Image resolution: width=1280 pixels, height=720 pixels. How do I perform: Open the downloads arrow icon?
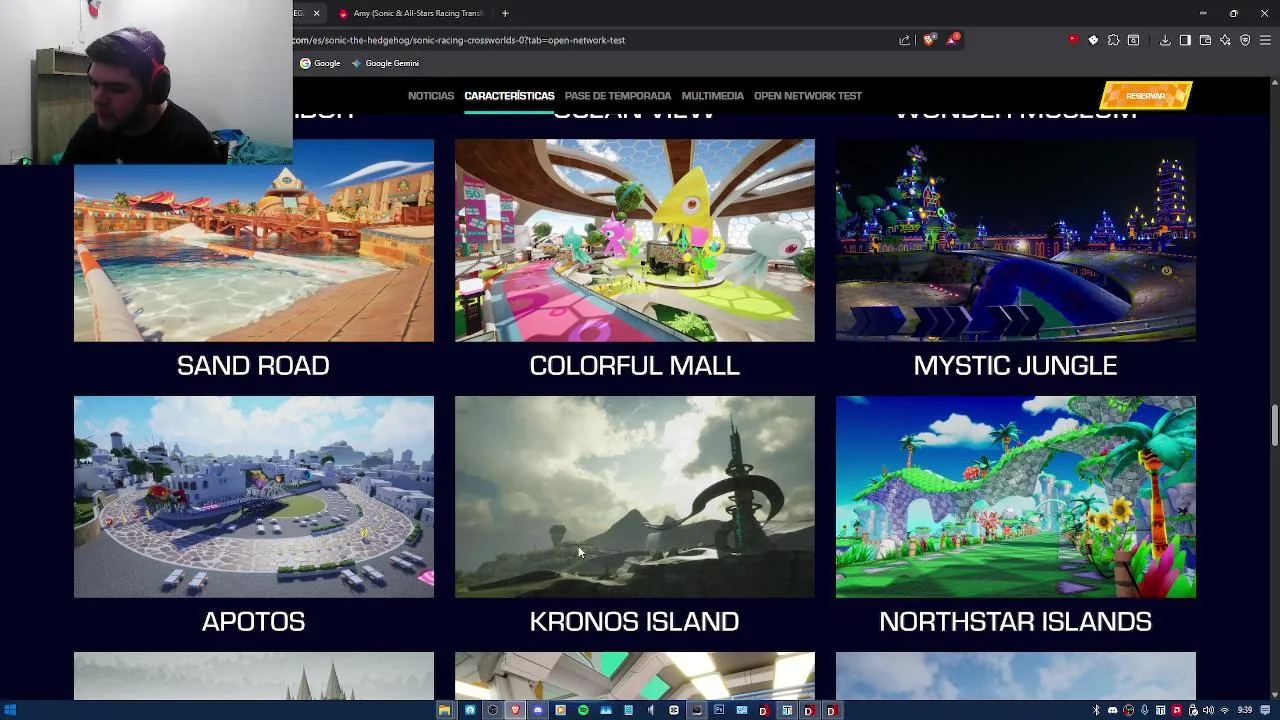click(x=1165, y=40)
